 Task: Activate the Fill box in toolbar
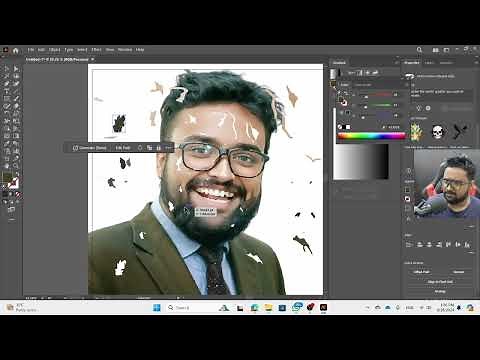coord(7,178)
